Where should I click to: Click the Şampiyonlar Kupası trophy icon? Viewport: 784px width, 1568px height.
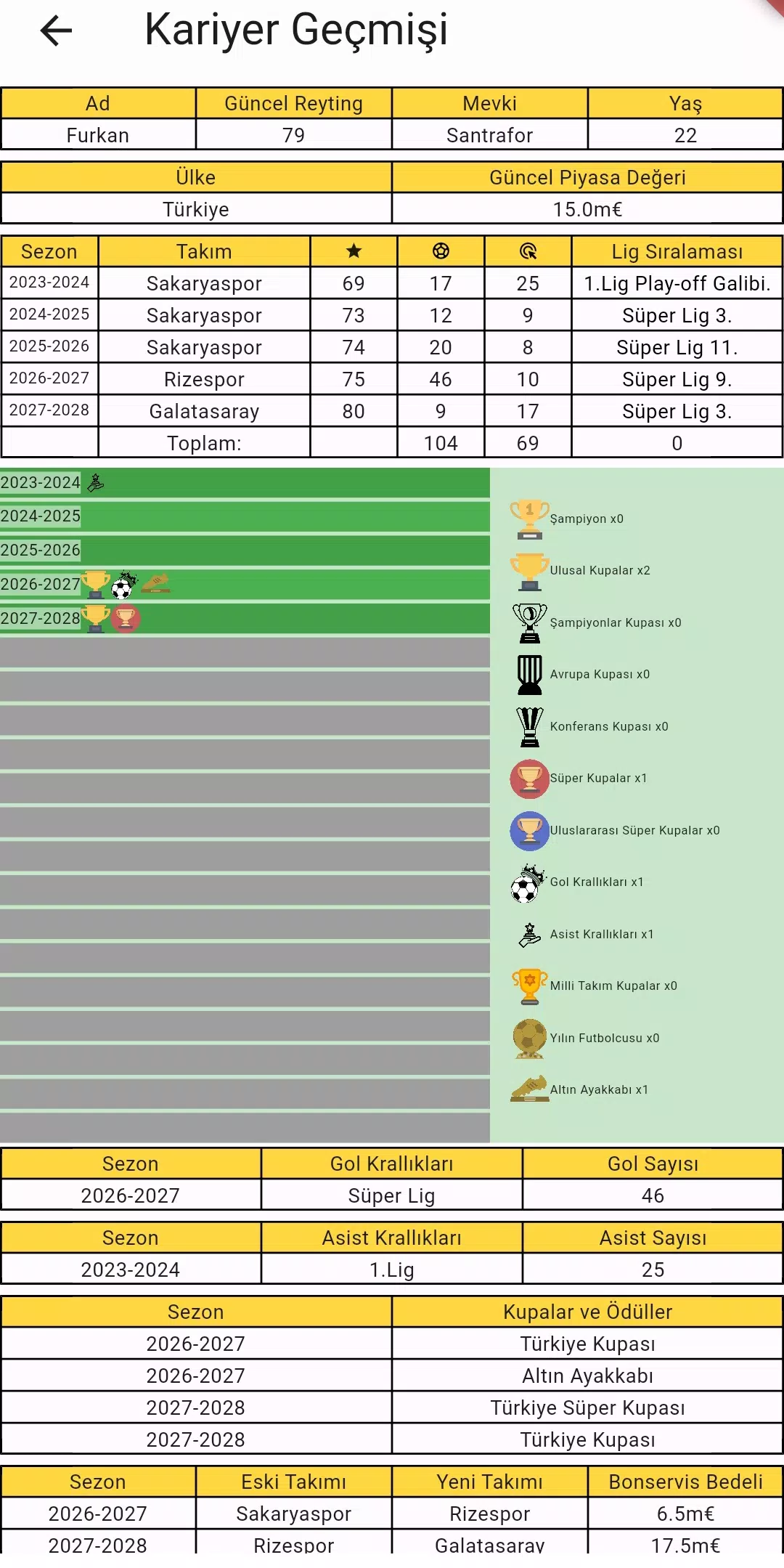529,623
